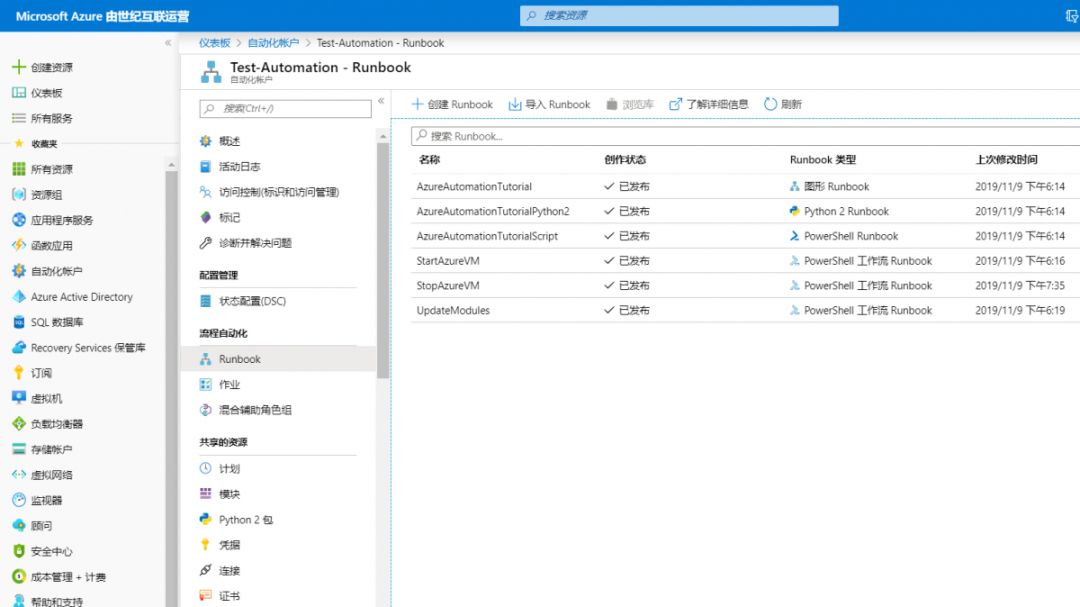
Task: Open Storage accounts icon
Action: point(19,449)
